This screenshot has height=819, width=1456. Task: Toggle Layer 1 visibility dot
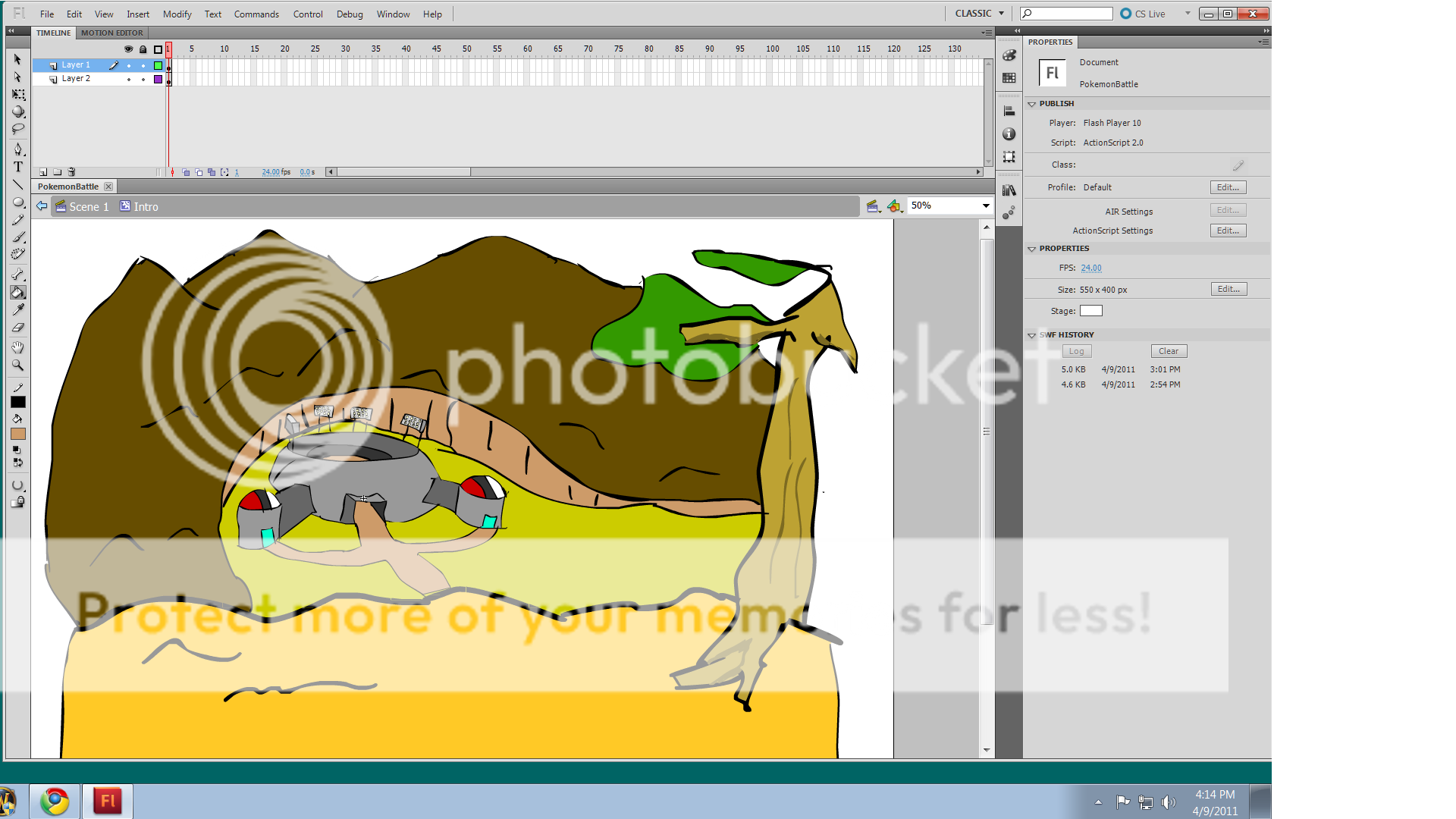point(129,66)
